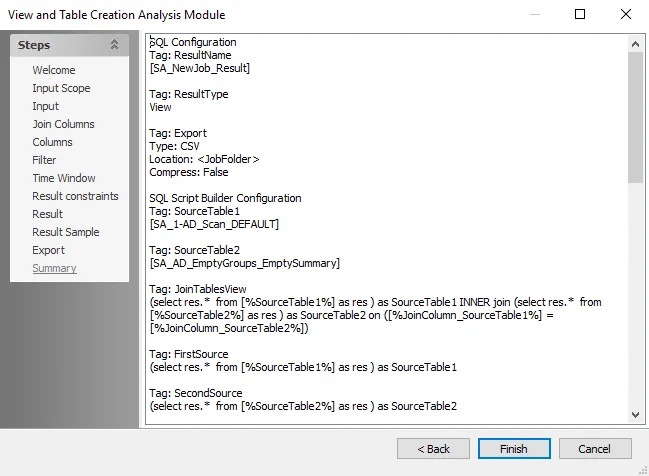Screen dimensions: 649x476
Task: Click the 'Location: <JobFolder>' line
Action: click(x=204, y=159)
